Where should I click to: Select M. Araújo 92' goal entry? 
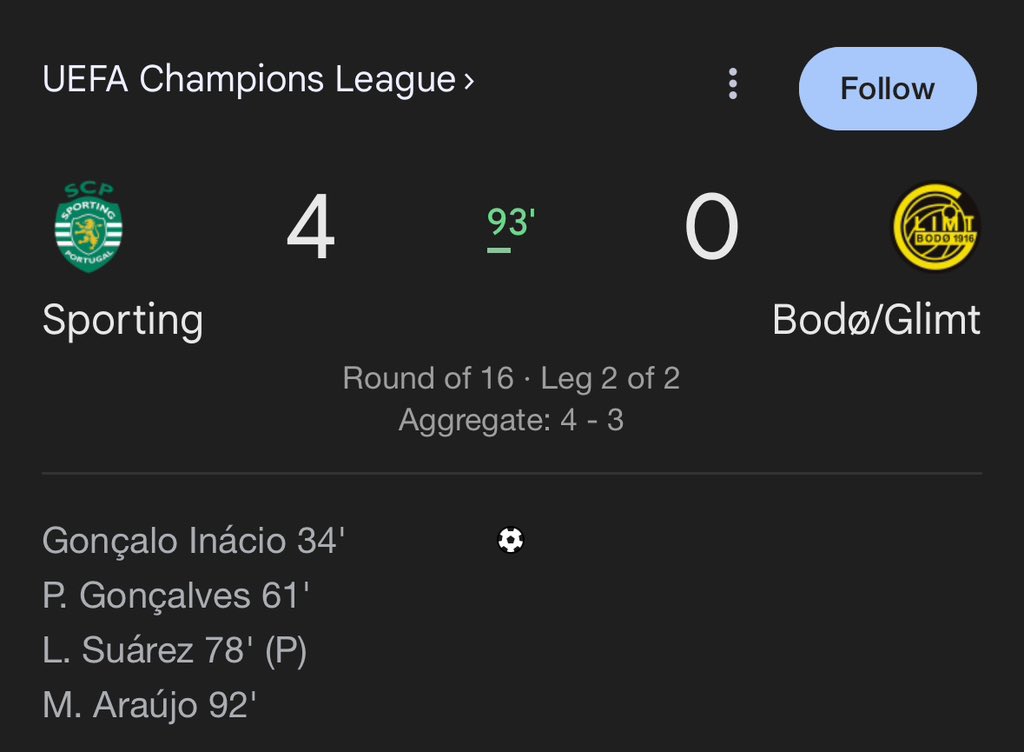tap(149, 706)
